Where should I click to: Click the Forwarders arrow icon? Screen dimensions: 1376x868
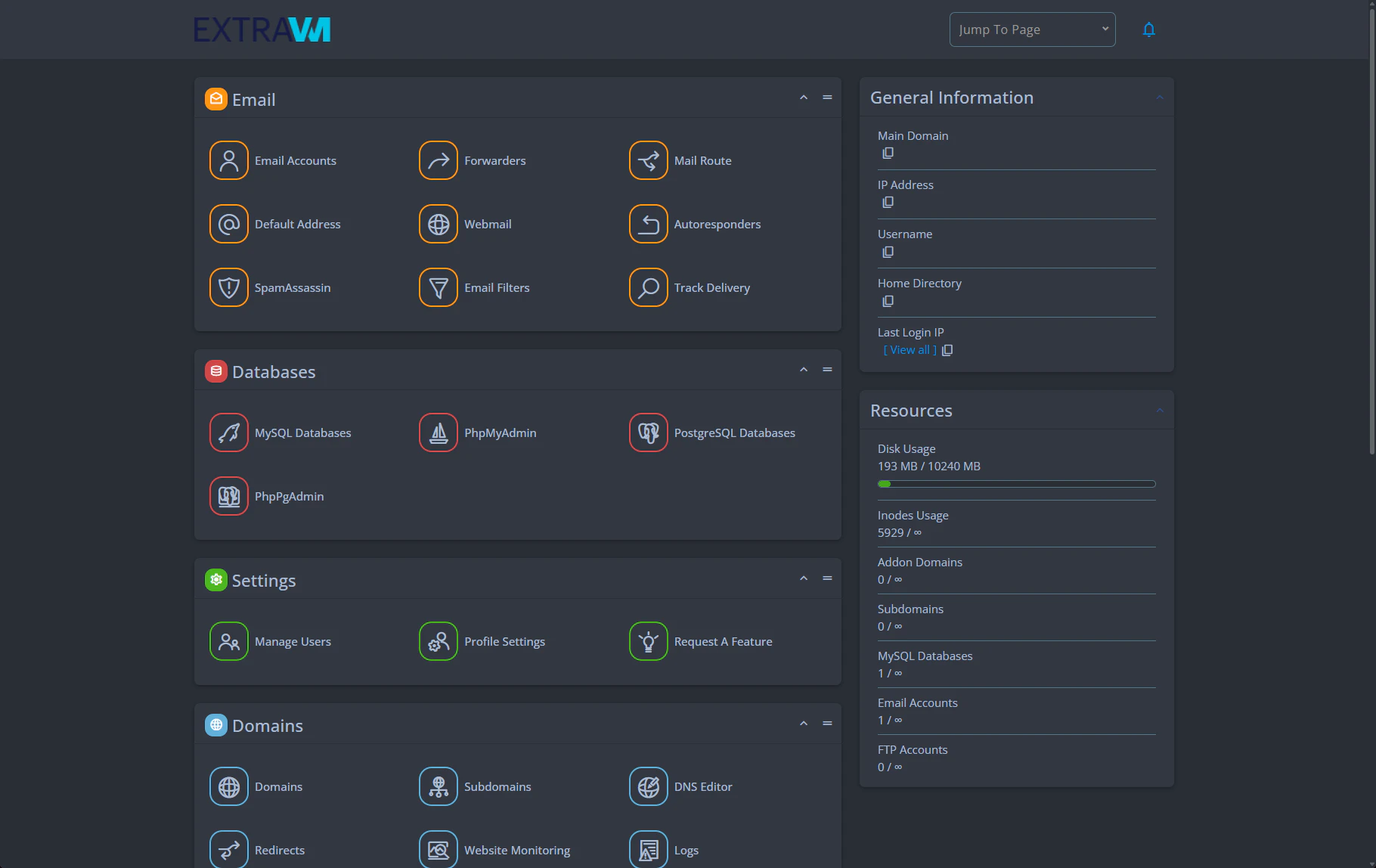(x=439, y=160)
